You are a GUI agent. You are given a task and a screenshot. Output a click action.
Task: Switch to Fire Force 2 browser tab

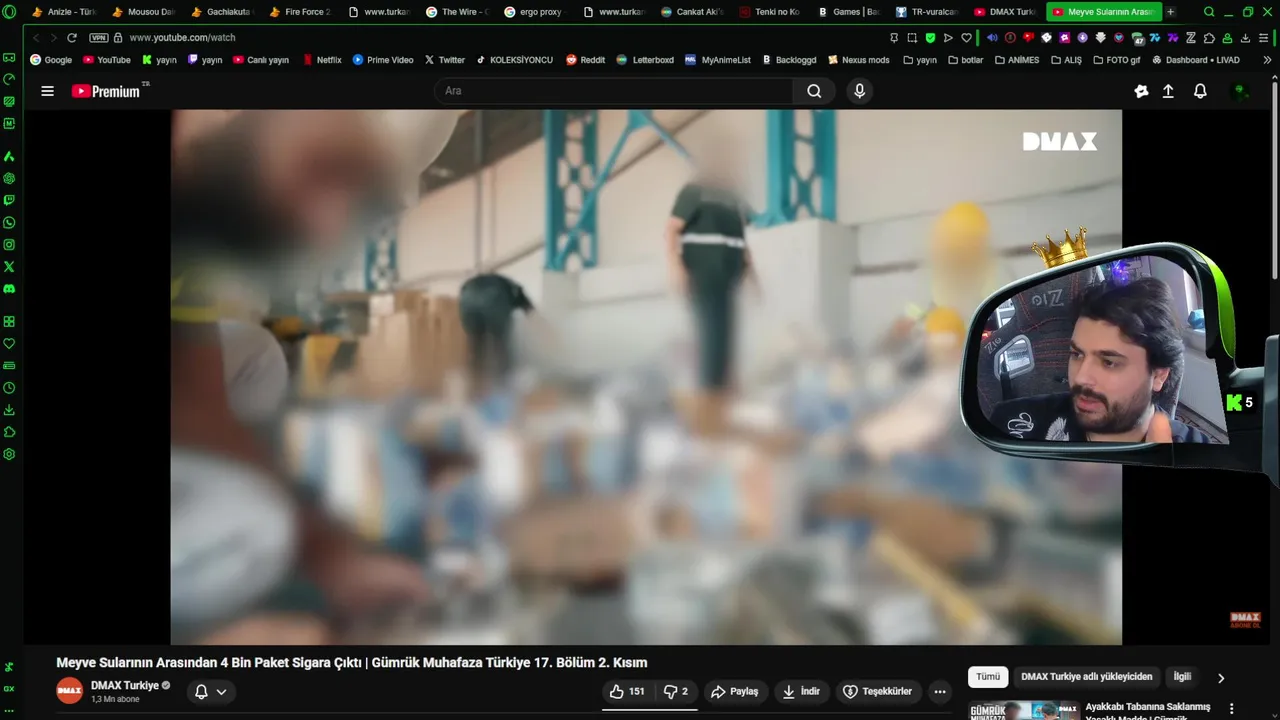299,12
